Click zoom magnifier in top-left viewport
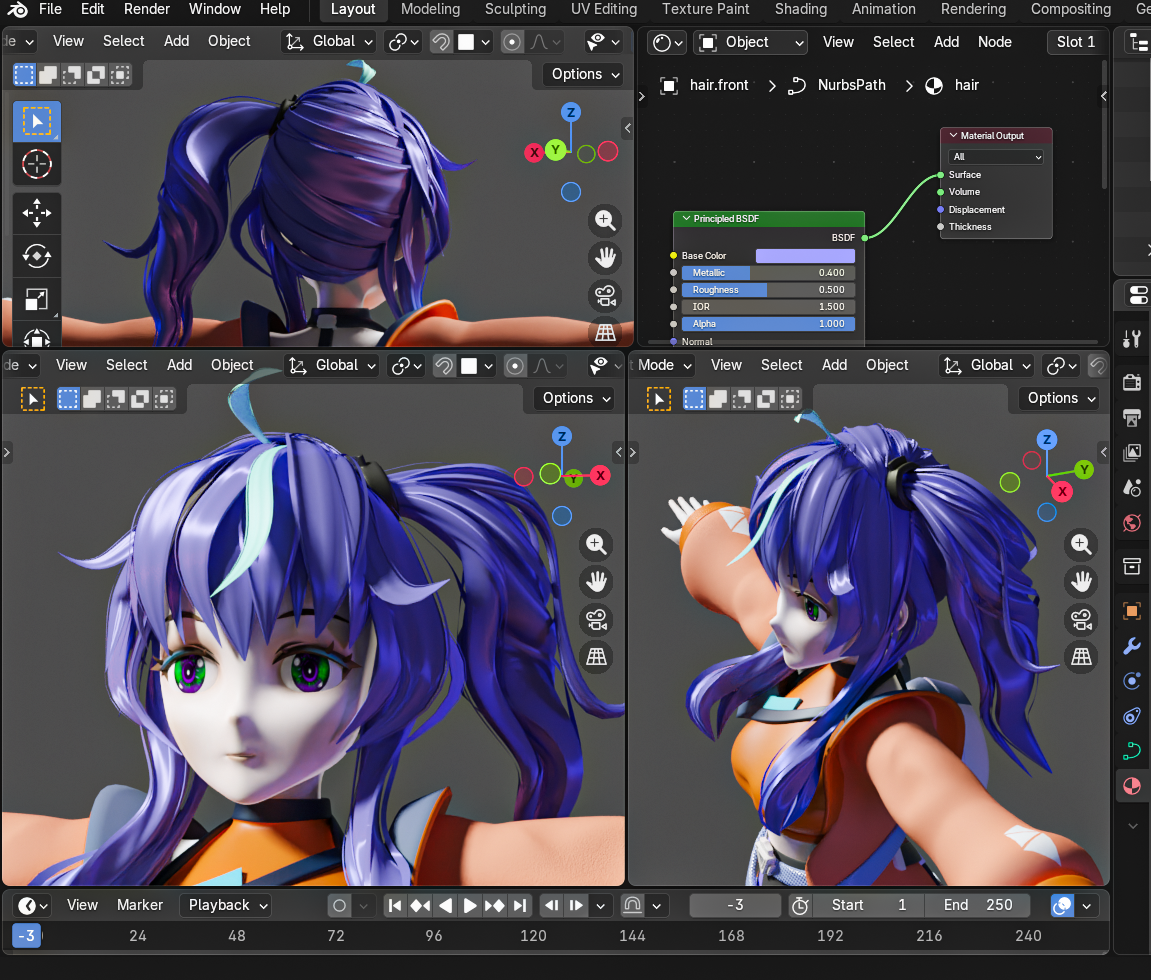Viewport: 1151px width, 980px height. pyautogui.click(x=605, y=219)
